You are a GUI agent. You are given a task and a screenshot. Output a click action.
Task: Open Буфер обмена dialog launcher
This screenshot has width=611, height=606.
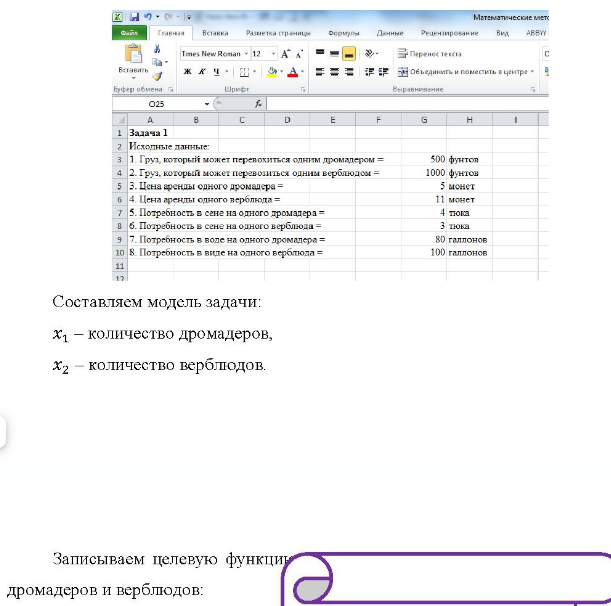click(x=170, y=90)
